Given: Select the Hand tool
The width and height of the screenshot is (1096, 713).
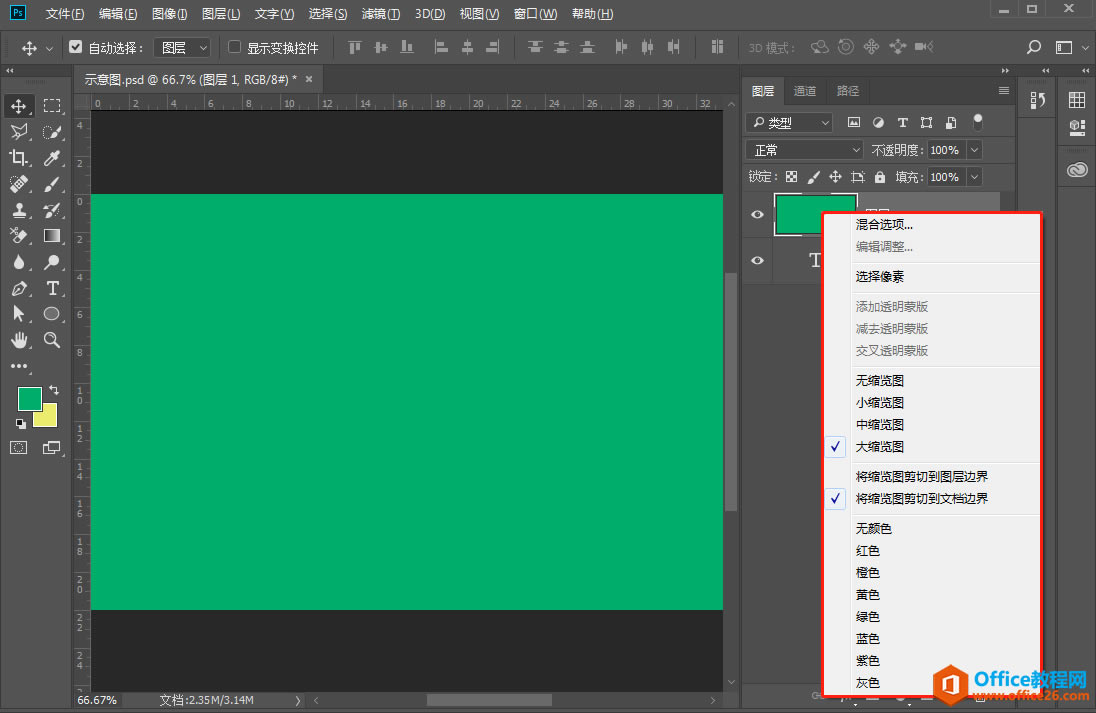Looking at the screenshot, I should 19,340.
